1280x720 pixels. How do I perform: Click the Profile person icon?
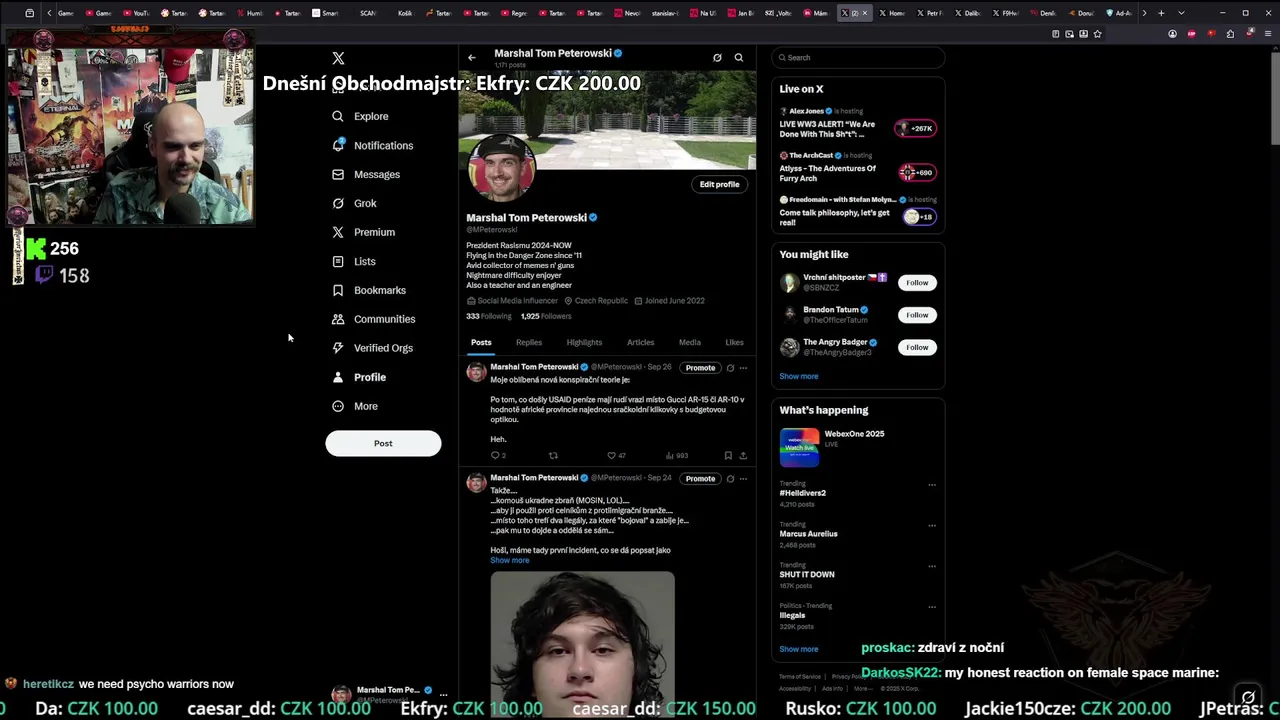tap(338, 377)
